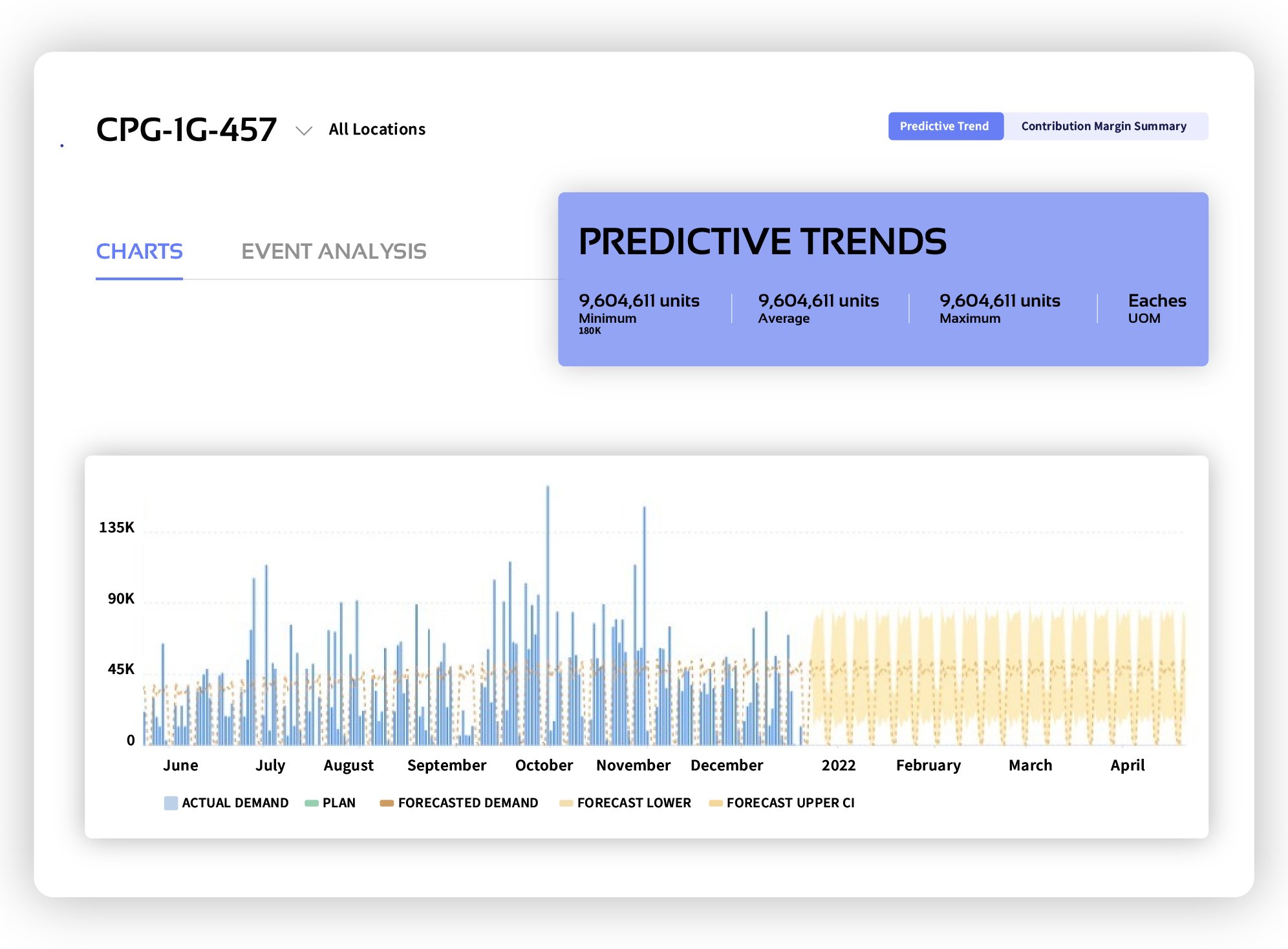Click the October axis label
This screenshot has height=949, width=1288.
(544, 765)
